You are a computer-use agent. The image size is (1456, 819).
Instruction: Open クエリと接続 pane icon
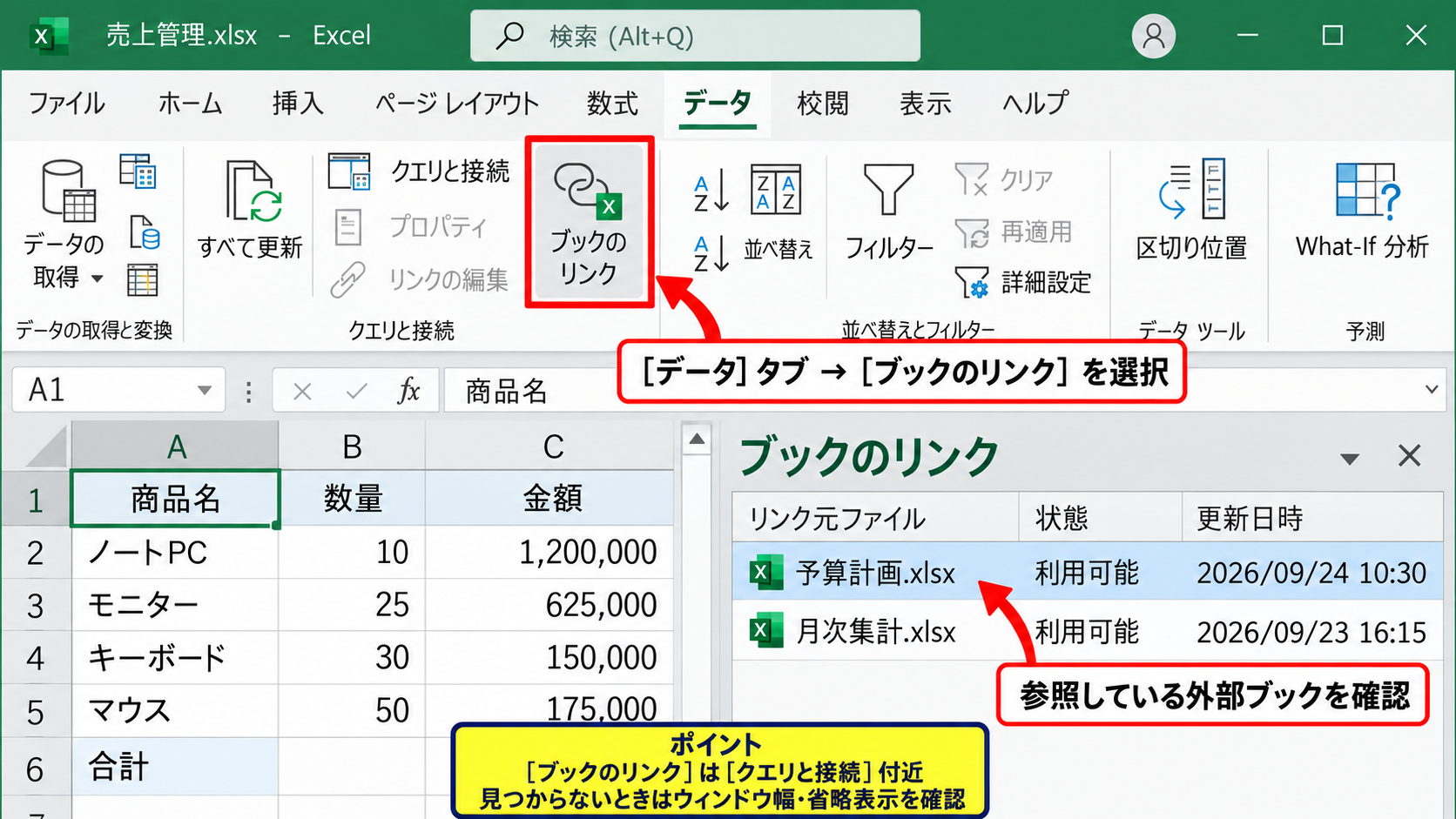[349, 171]
